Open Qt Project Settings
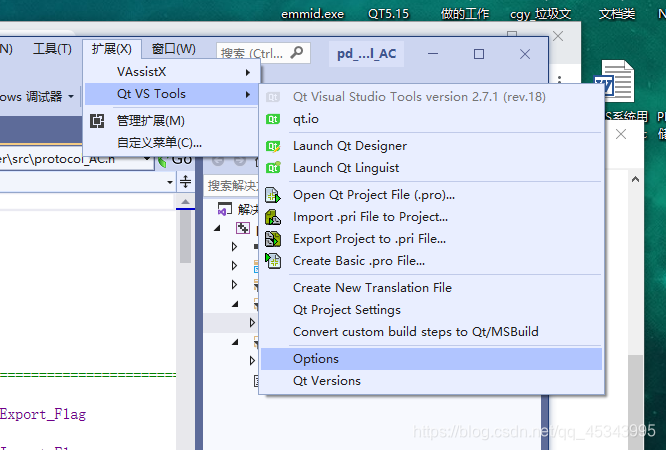This screenshot has width=666, height=450. (431, 310)
